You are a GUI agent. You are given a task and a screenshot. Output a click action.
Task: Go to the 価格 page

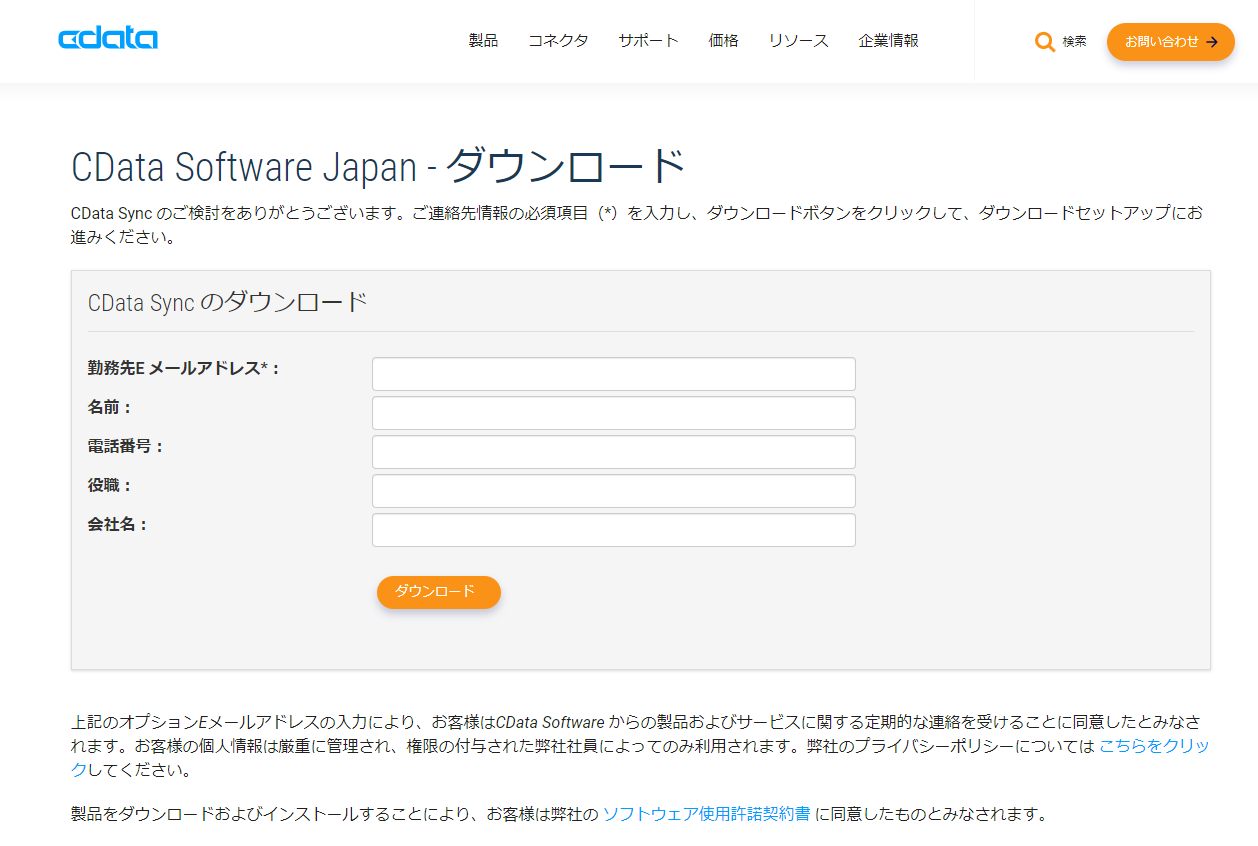tap(723, 41)
